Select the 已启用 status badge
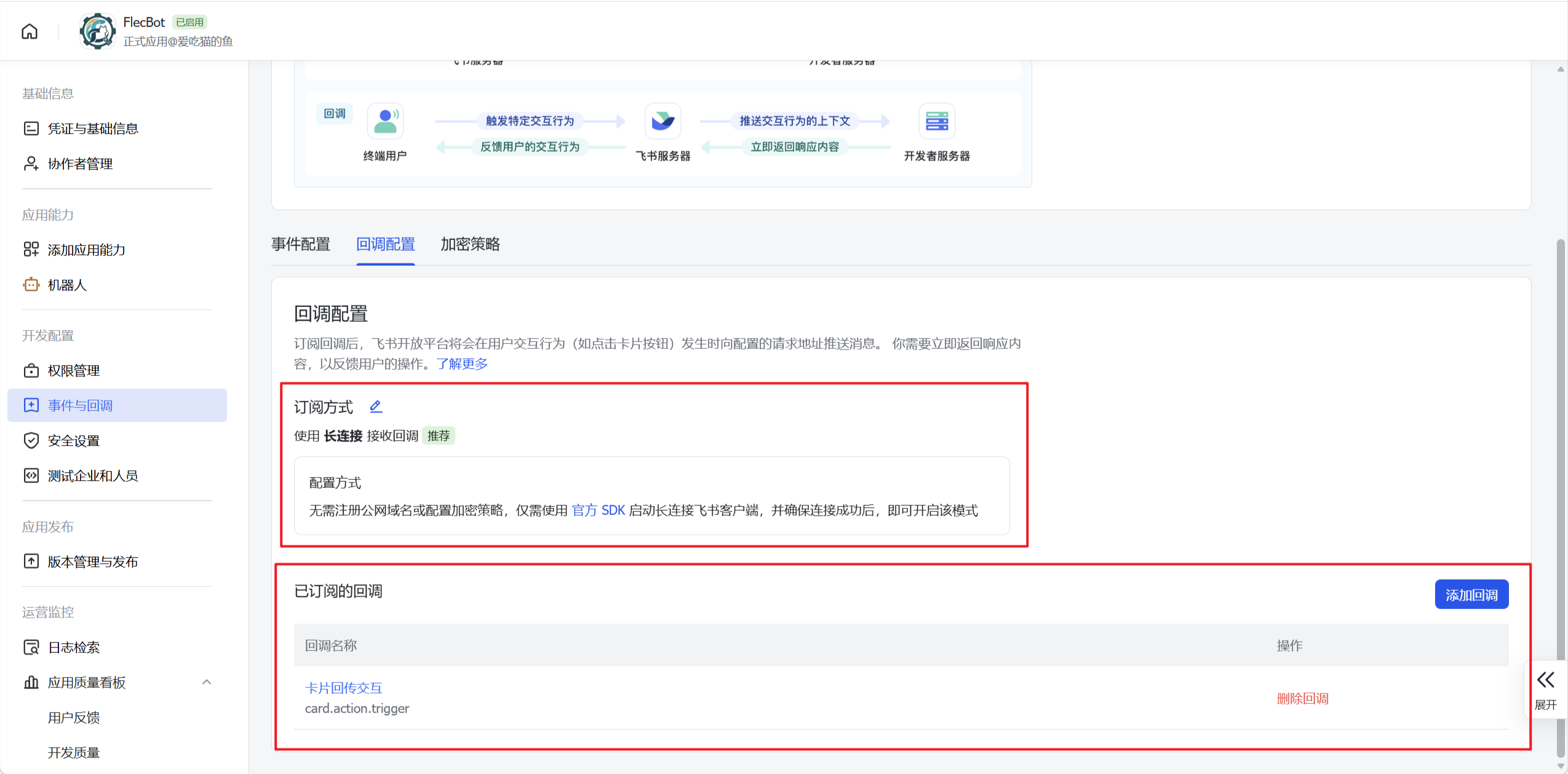The width and height of the screenshot is (1568, 774). pos(189,22)
